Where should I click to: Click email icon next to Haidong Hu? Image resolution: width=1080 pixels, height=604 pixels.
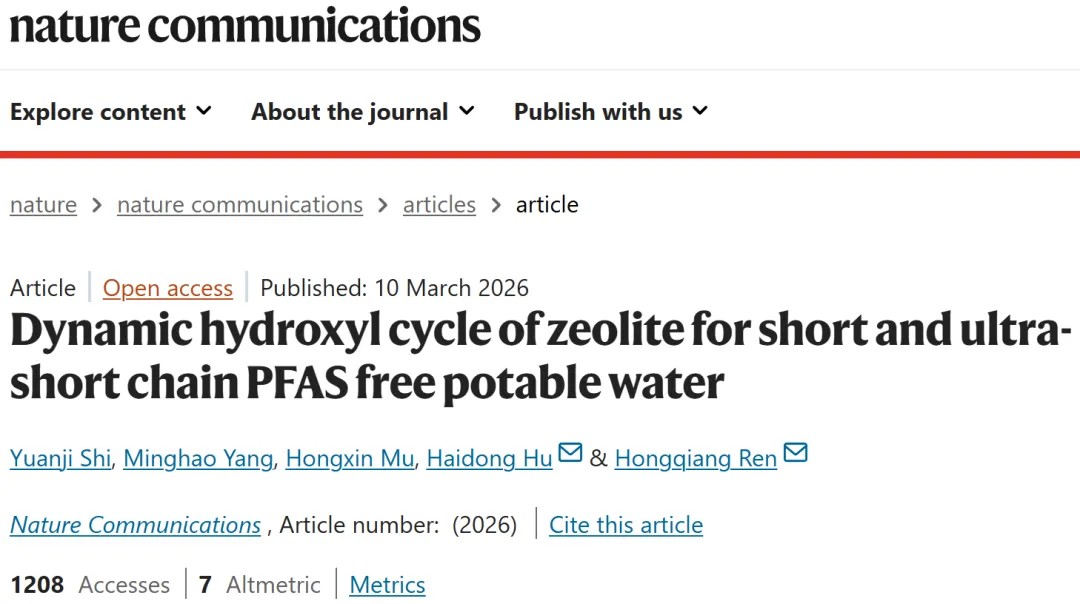(x=570, y=454)
